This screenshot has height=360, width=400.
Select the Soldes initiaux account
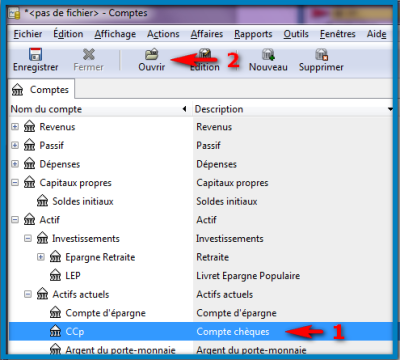[83, 201]
